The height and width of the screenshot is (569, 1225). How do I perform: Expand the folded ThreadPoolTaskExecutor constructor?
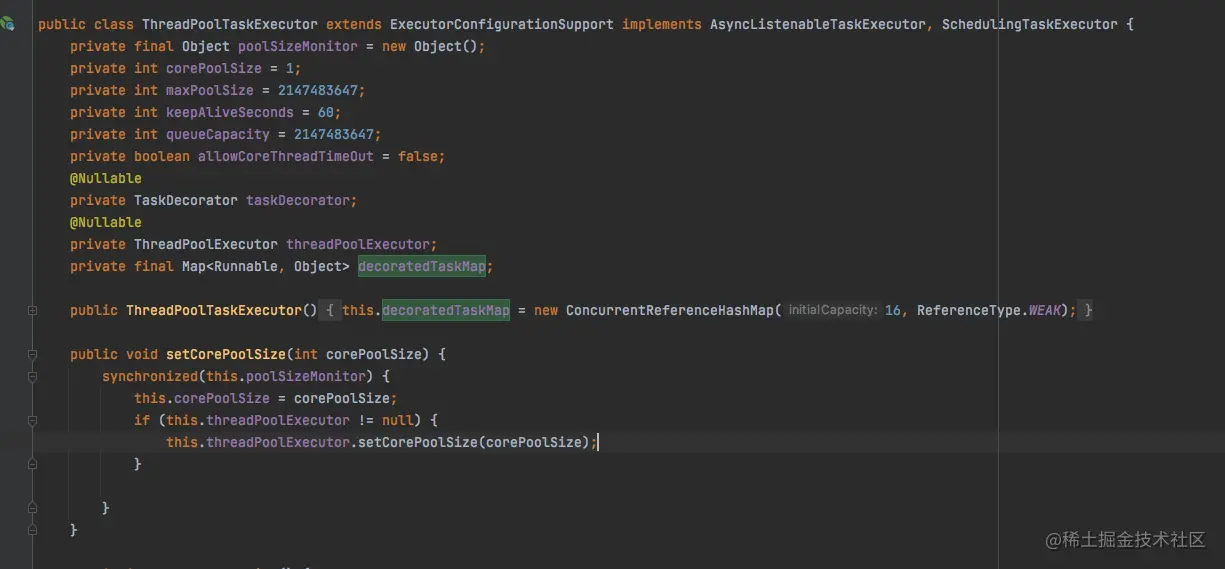(32, 311)
